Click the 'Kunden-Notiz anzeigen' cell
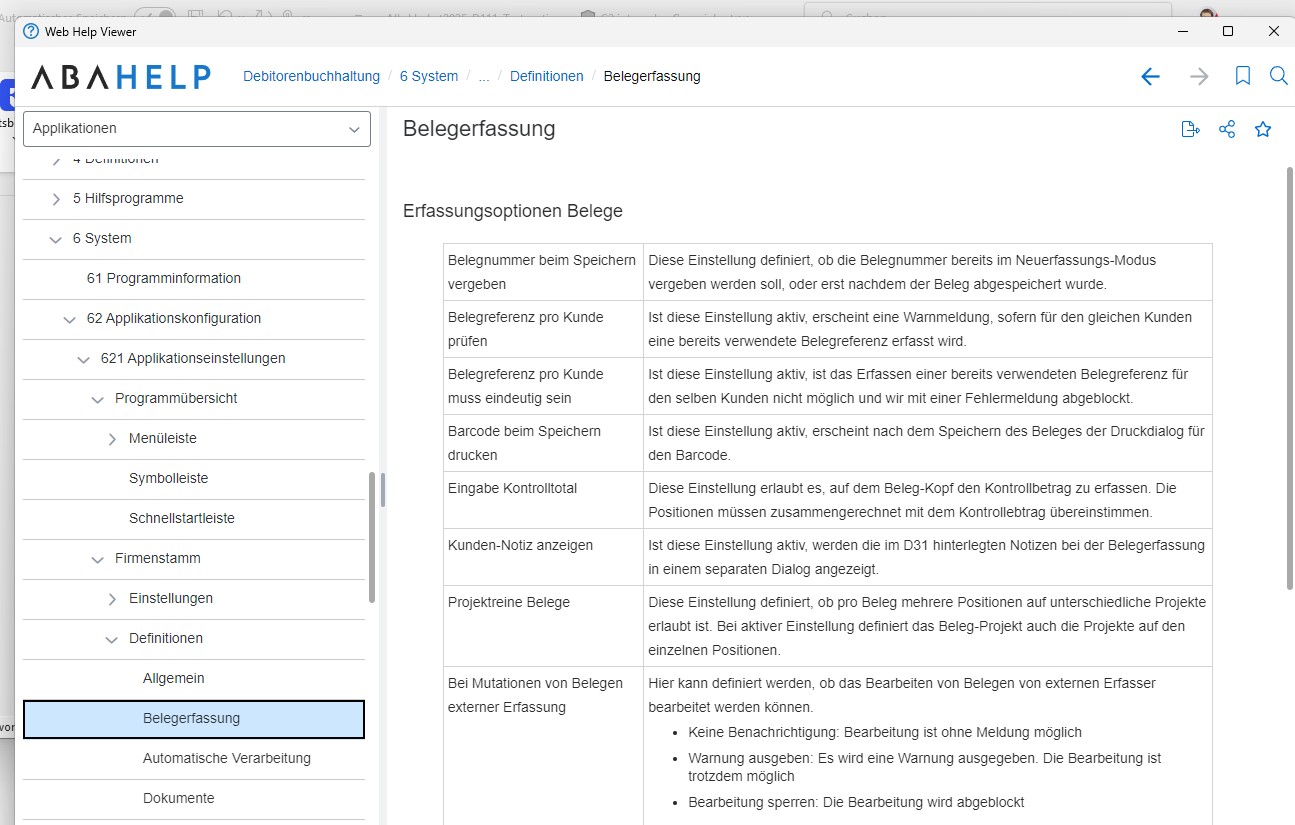 pyautogui.click(x=543, y=557)
